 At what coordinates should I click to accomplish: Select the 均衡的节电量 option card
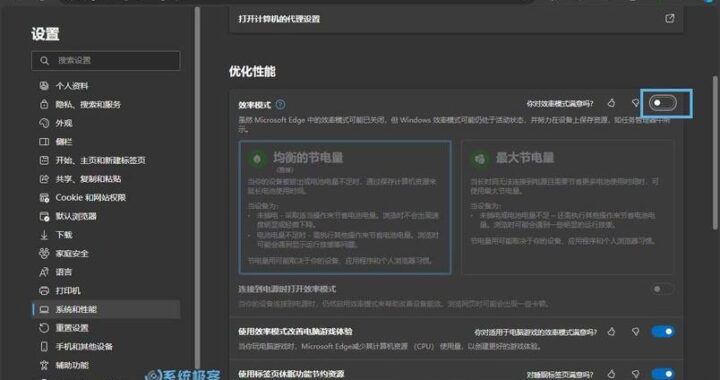click(x=345, y=207)
